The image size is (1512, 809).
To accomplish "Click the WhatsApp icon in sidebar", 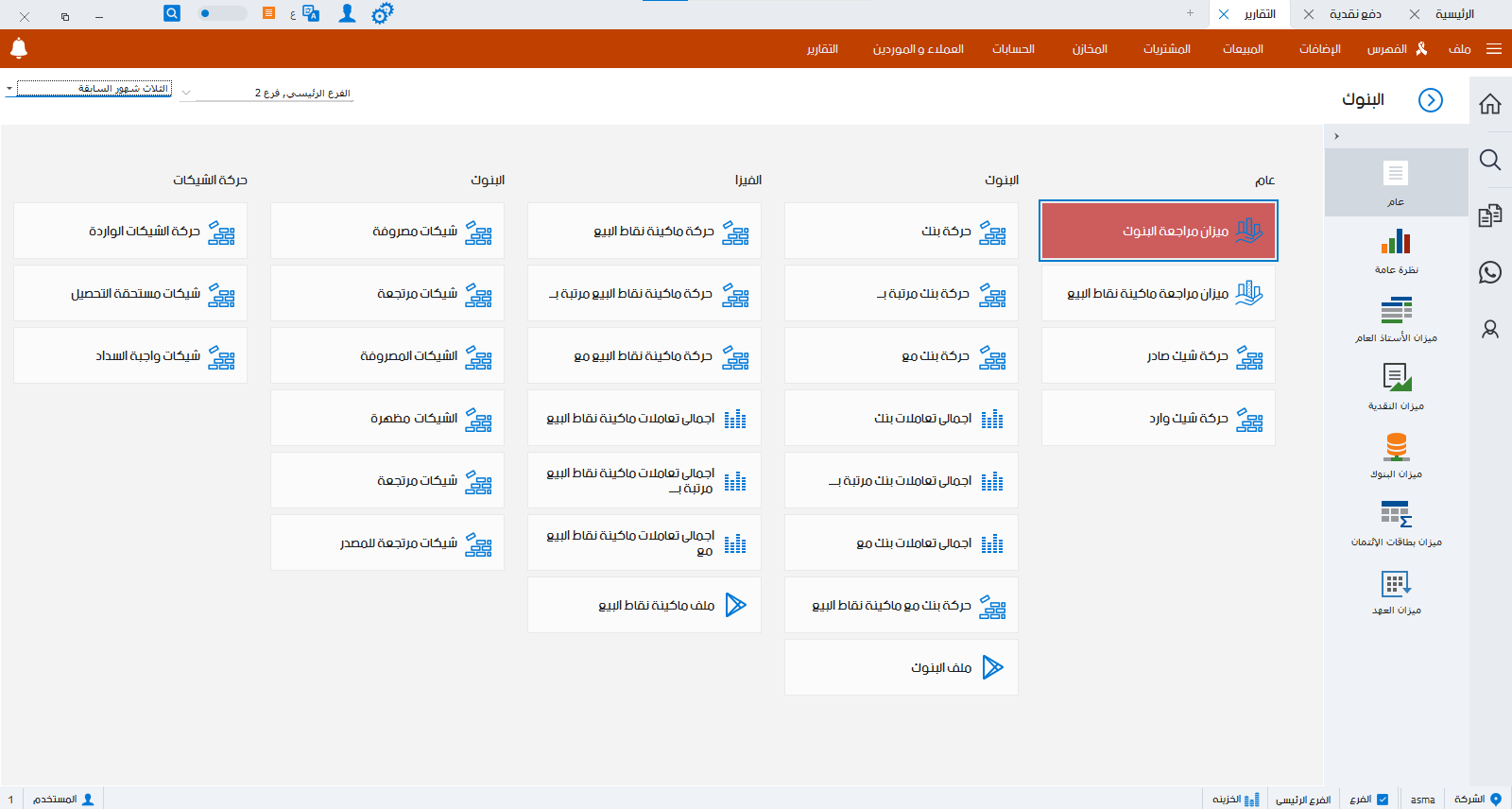I will click(1490, 273).
